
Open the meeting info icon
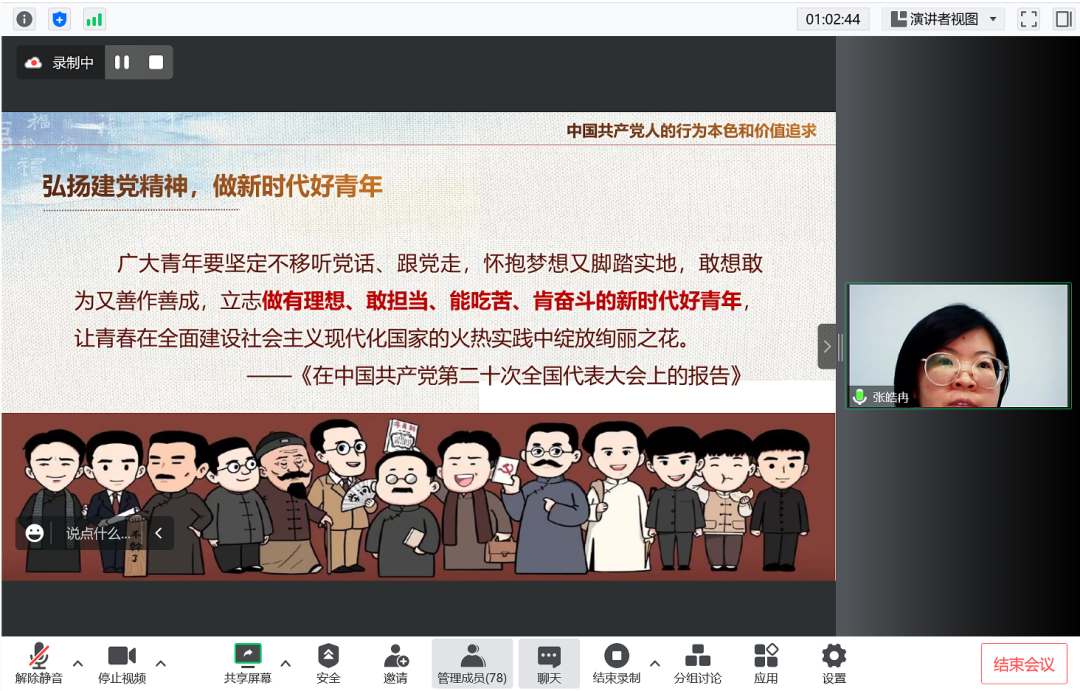coord(24,19)
